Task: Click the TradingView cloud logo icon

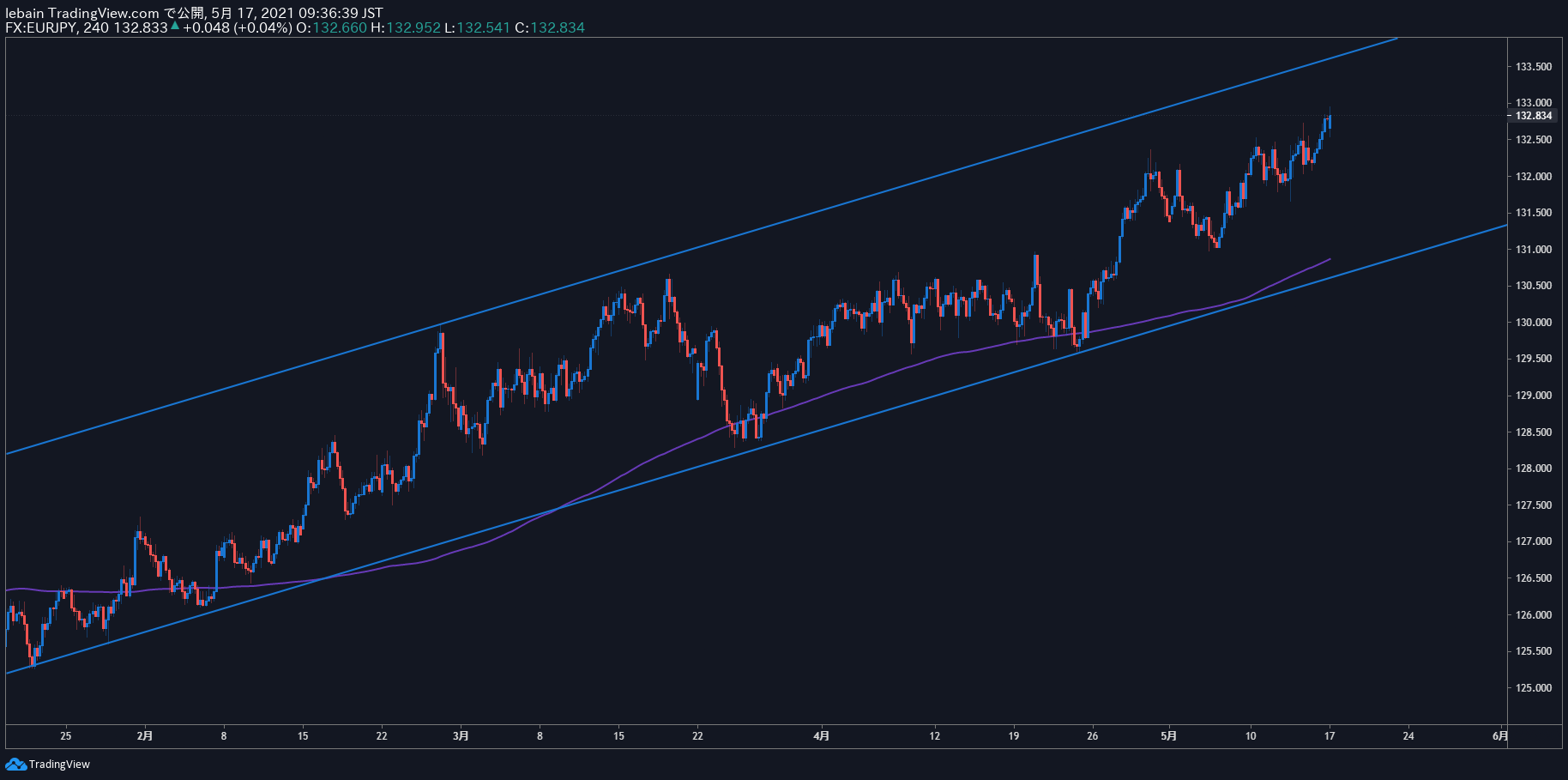Action: 15,764
